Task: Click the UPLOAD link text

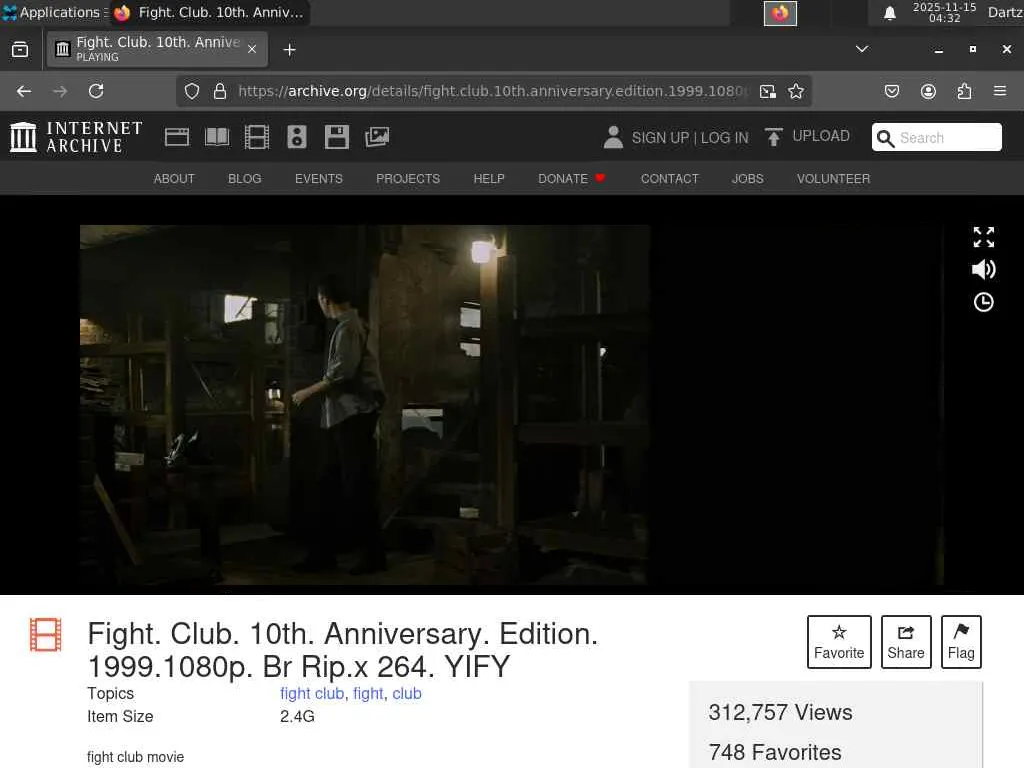Action: click(821, 136)
